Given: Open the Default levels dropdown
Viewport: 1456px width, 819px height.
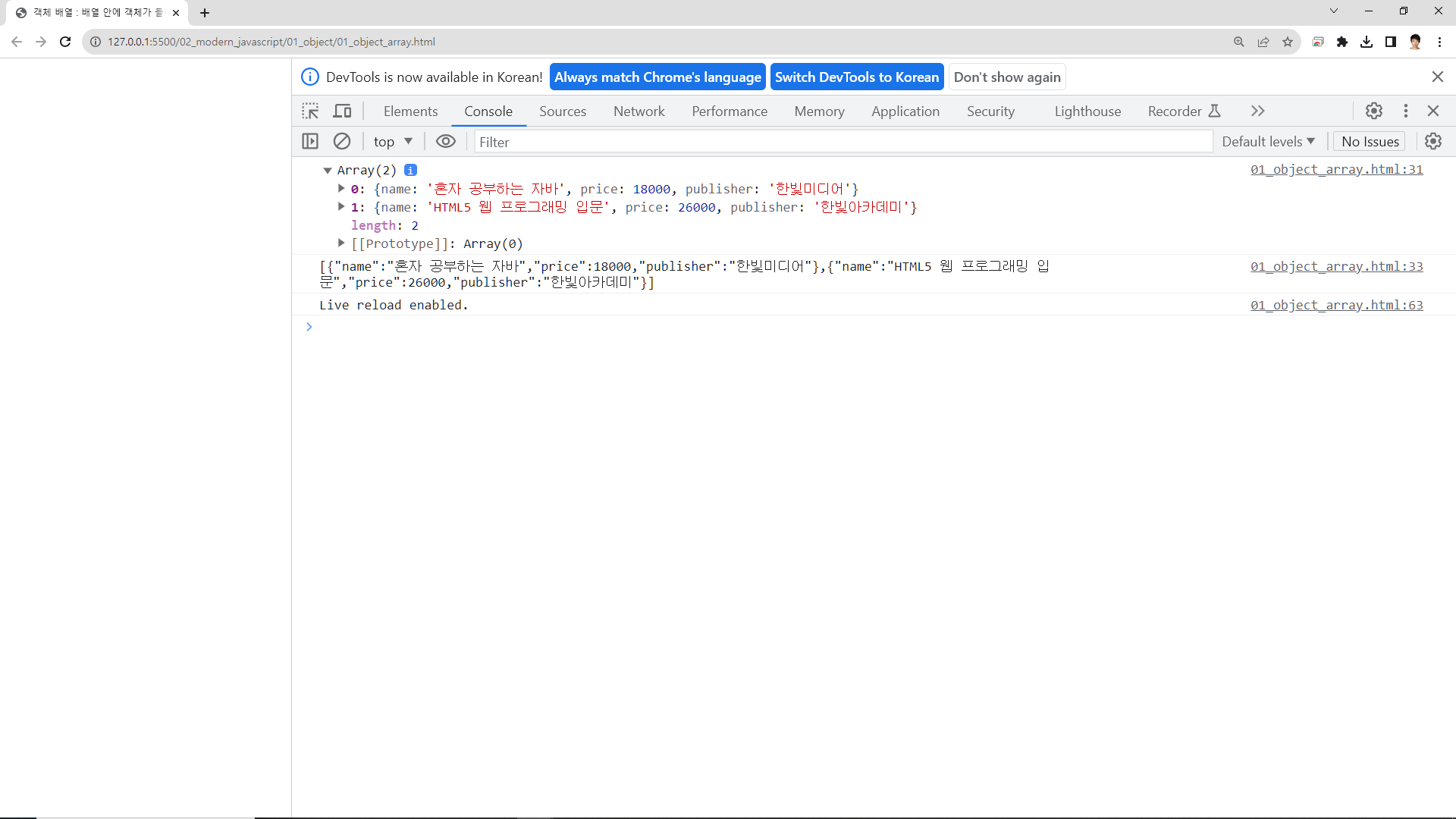Looking at the screenshot, I should click(x=1268, y=142).
